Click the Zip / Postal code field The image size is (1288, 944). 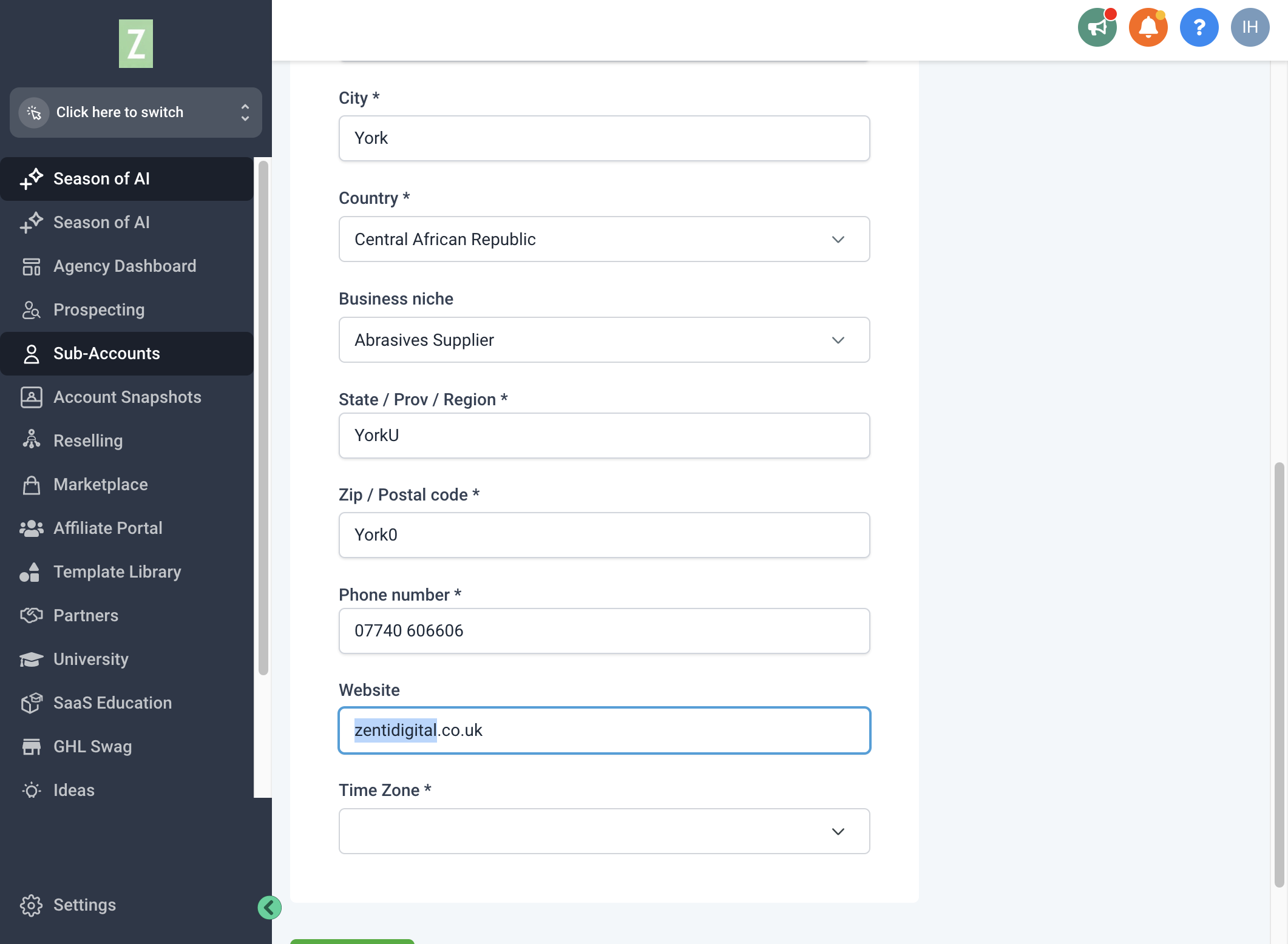point(604,535)
